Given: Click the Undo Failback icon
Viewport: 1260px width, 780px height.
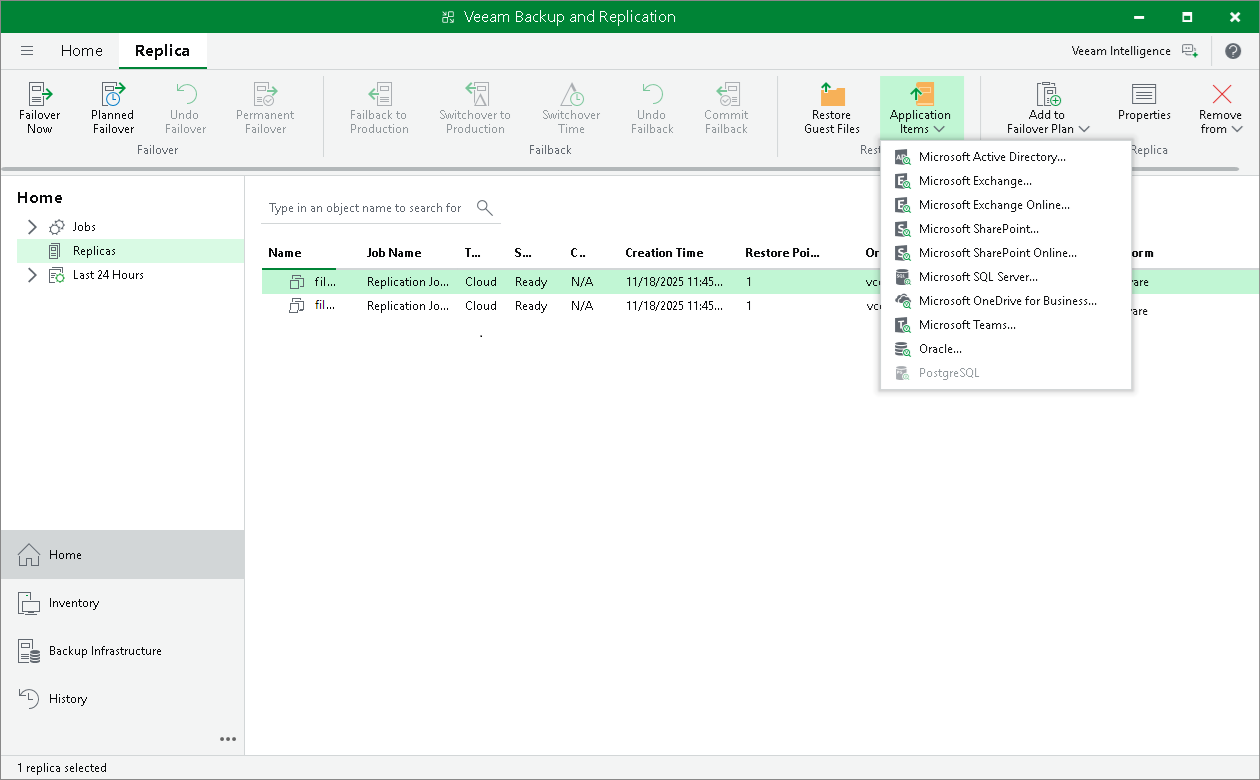Looking at the screenshot, I should click(652, 95).
